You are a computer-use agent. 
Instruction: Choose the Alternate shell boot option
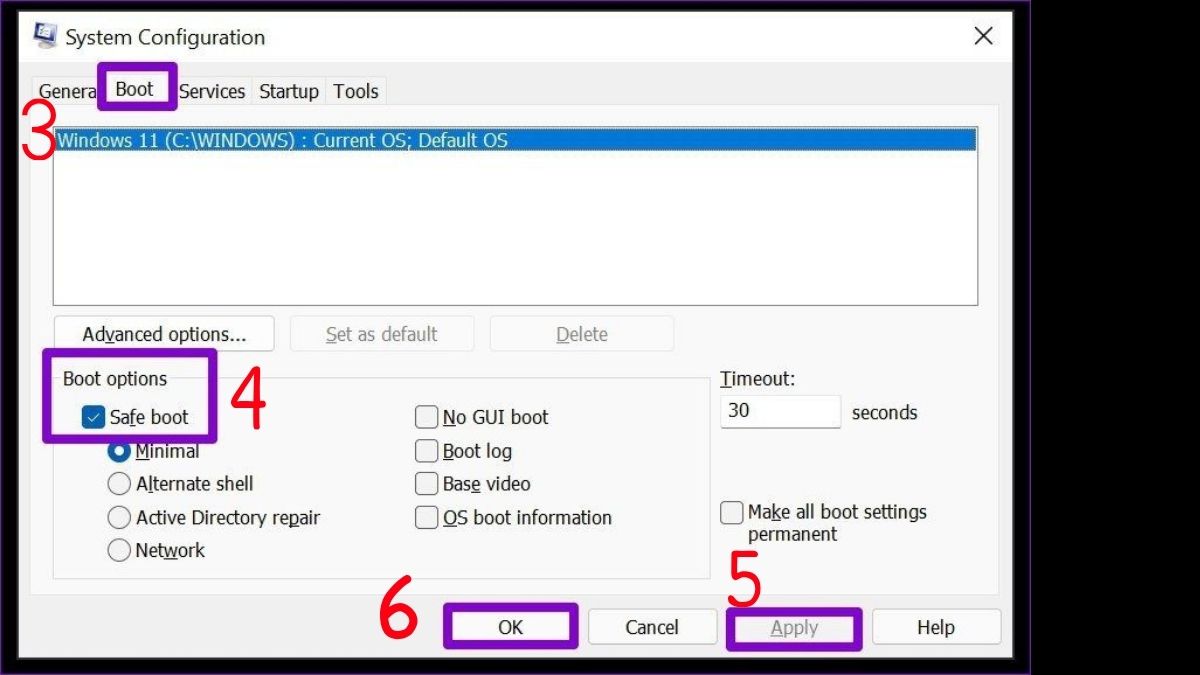pyautogui.click(x=119, y=484)
